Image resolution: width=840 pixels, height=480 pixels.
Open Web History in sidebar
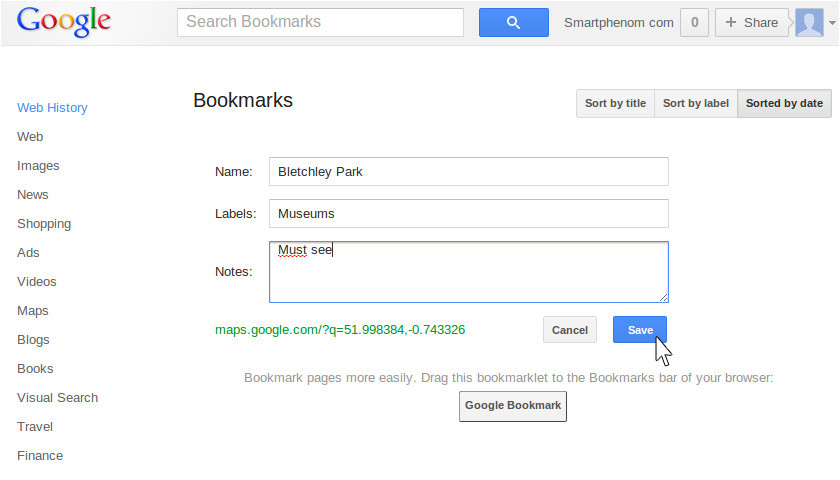click(x=52, y=108)
